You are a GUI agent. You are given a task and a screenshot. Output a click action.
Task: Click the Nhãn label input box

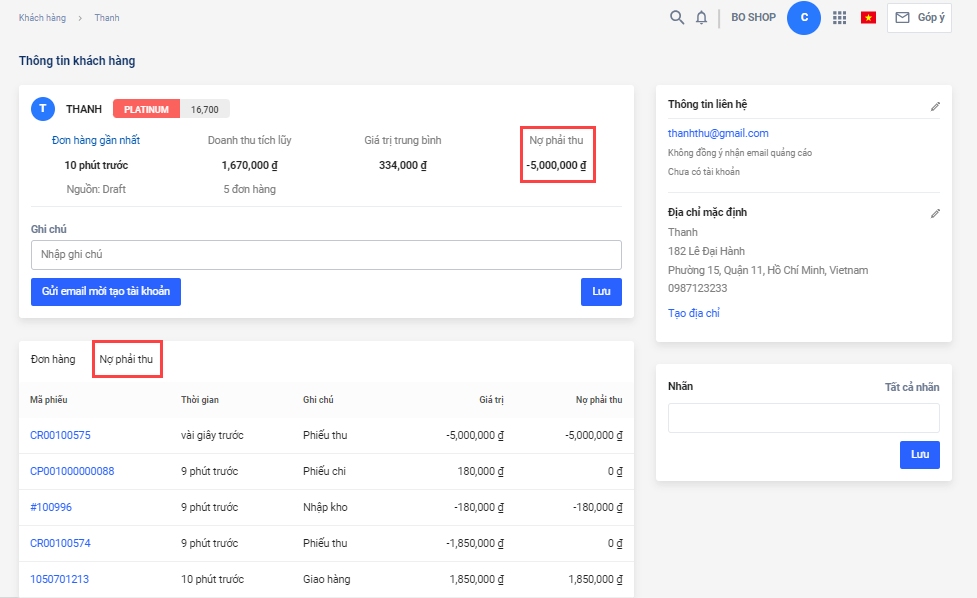[803, 418]
